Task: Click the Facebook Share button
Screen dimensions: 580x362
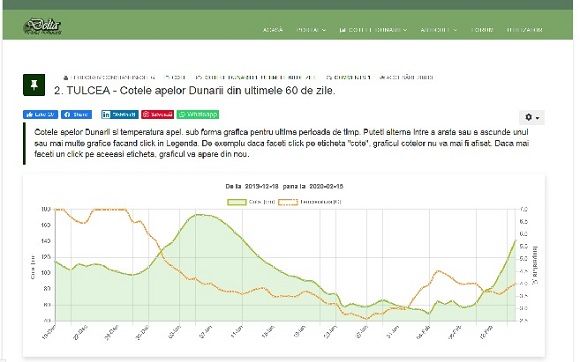Action: tap(77, 115)
